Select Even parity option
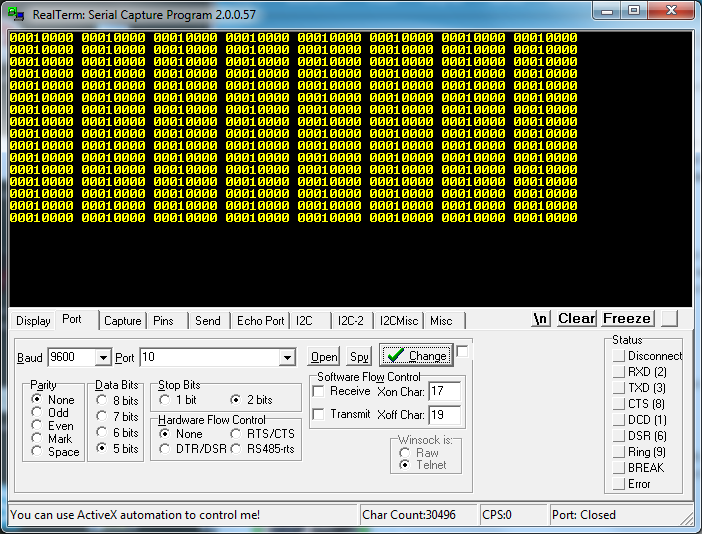The width and height of the screenshot is (702, 534). tap(38, 425)
